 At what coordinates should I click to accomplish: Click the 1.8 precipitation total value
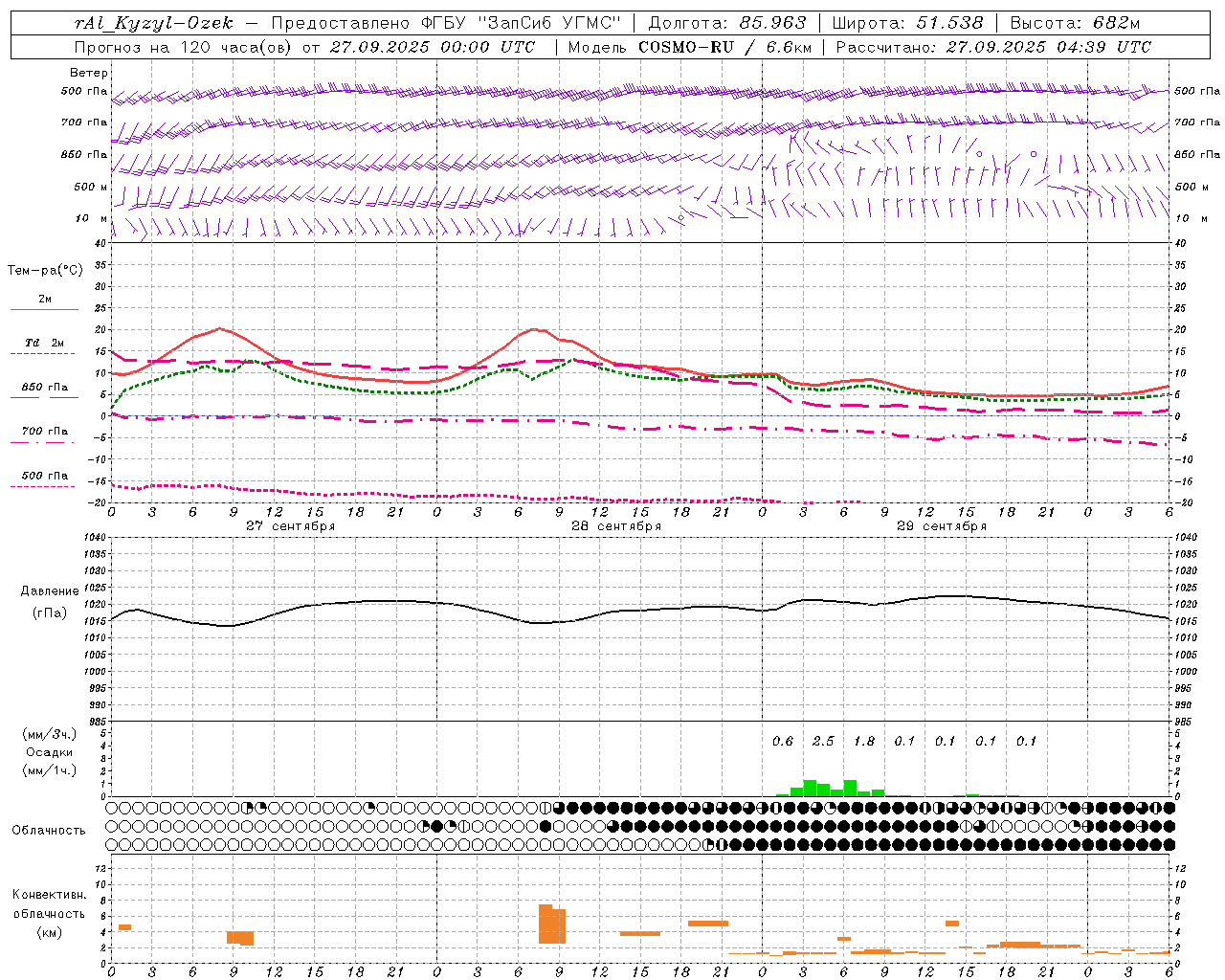[864, 741]
